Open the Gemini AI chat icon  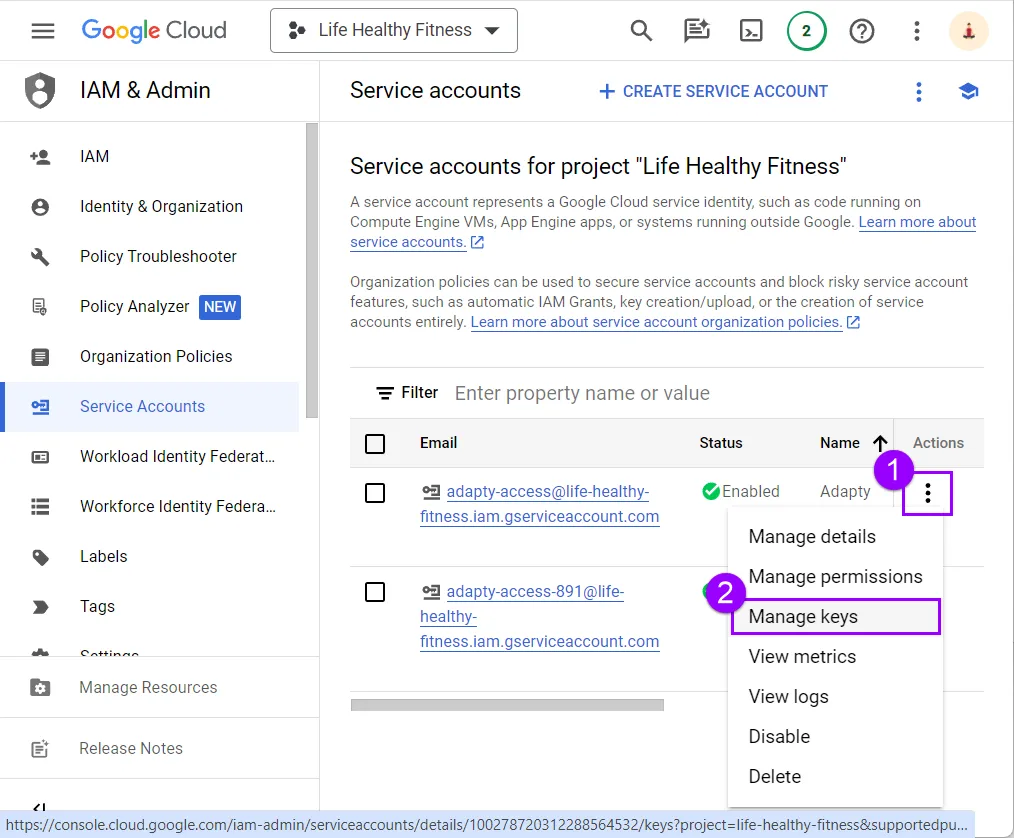point(696,31)
